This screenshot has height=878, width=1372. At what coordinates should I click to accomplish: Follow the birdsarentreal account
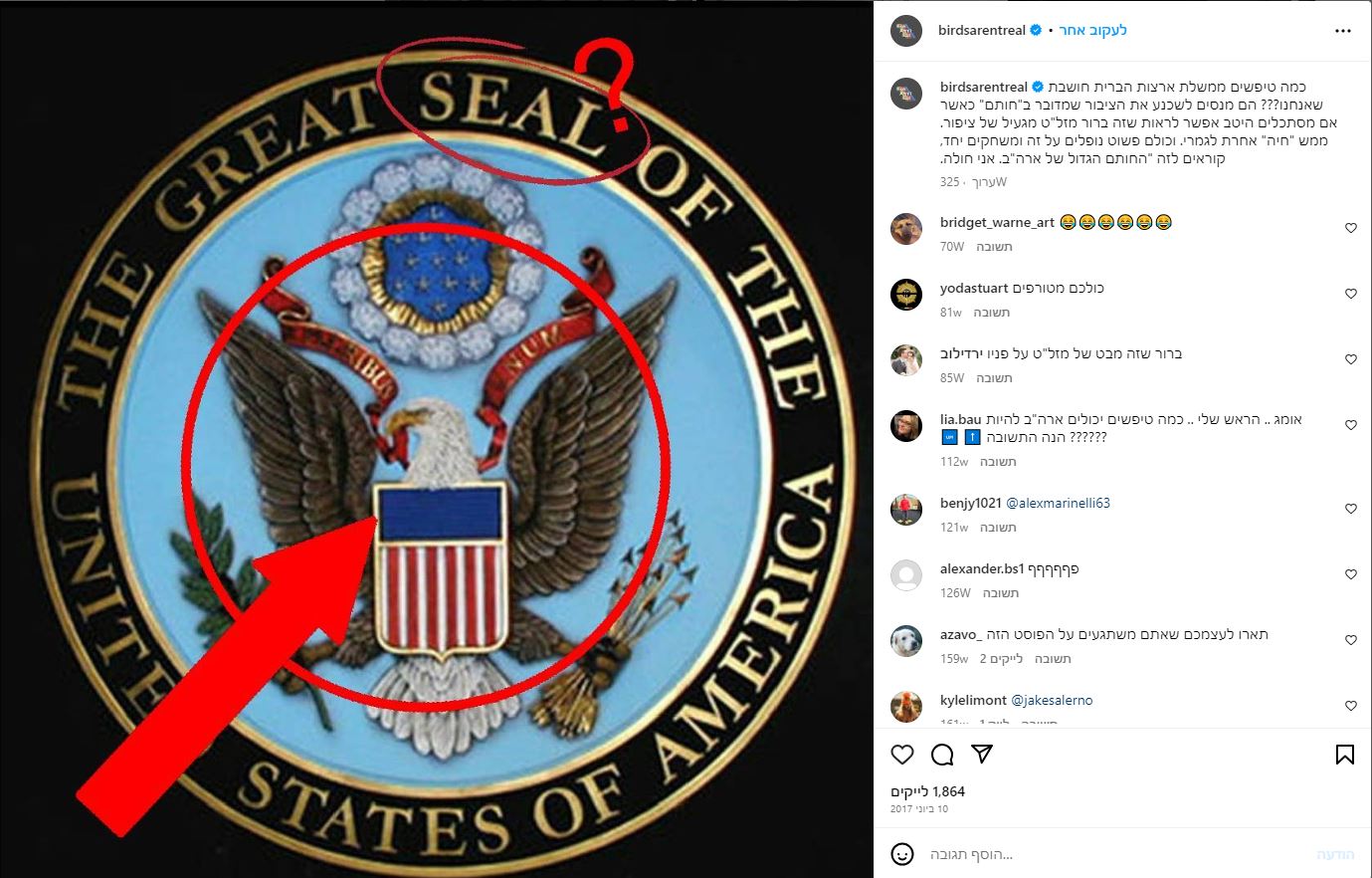1092,31
